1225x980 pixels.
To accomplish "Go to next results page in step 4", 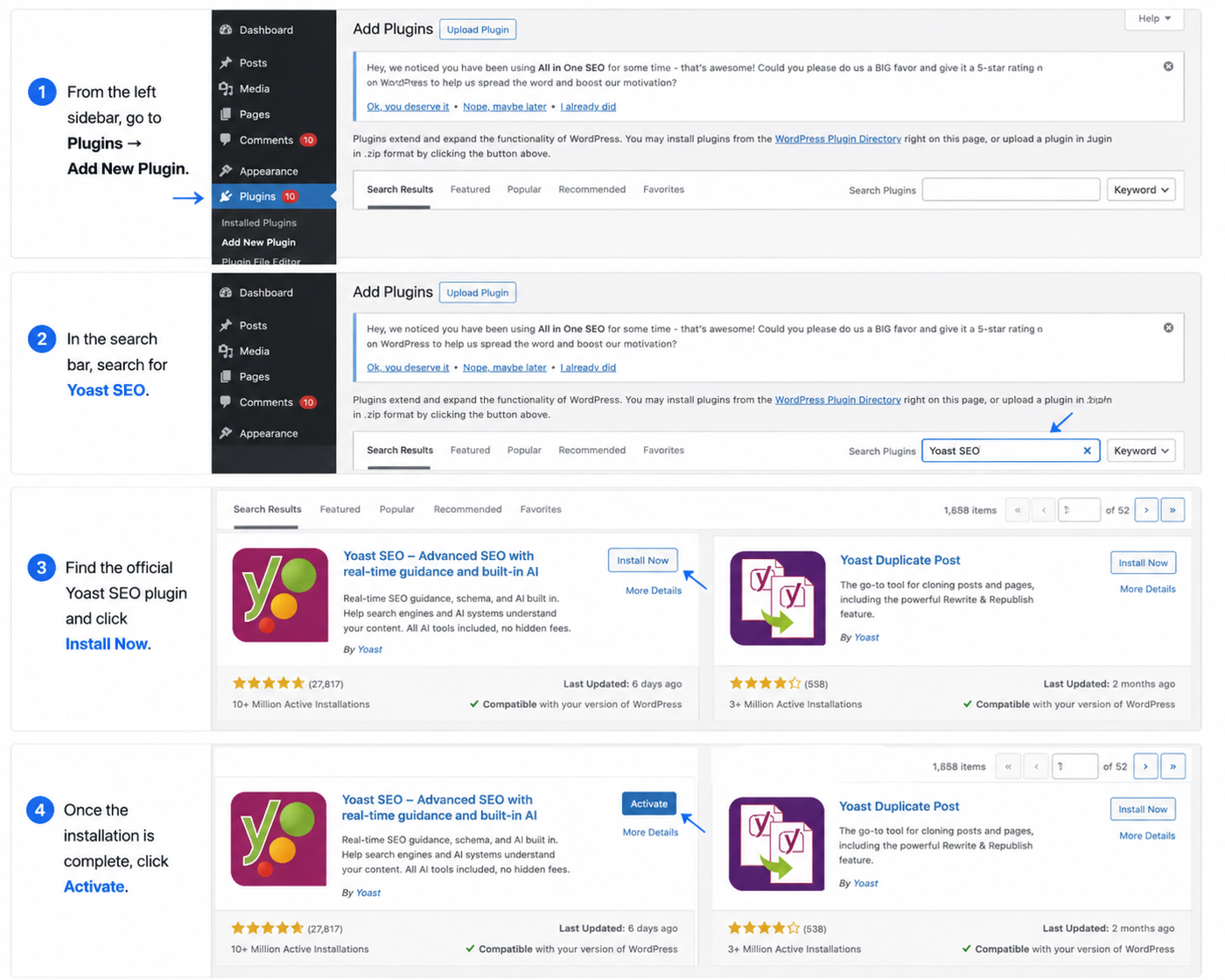I will pos(1145,766).
